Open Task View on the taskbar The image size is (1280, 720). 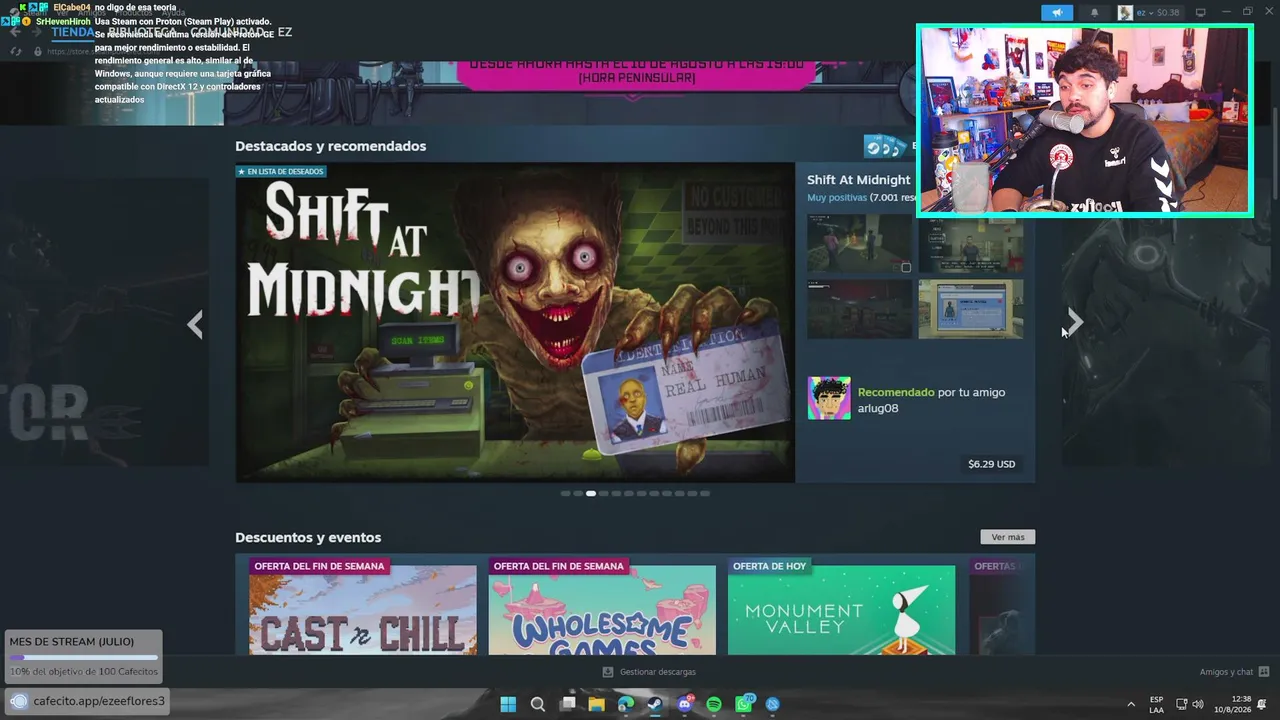coord(568,704)
